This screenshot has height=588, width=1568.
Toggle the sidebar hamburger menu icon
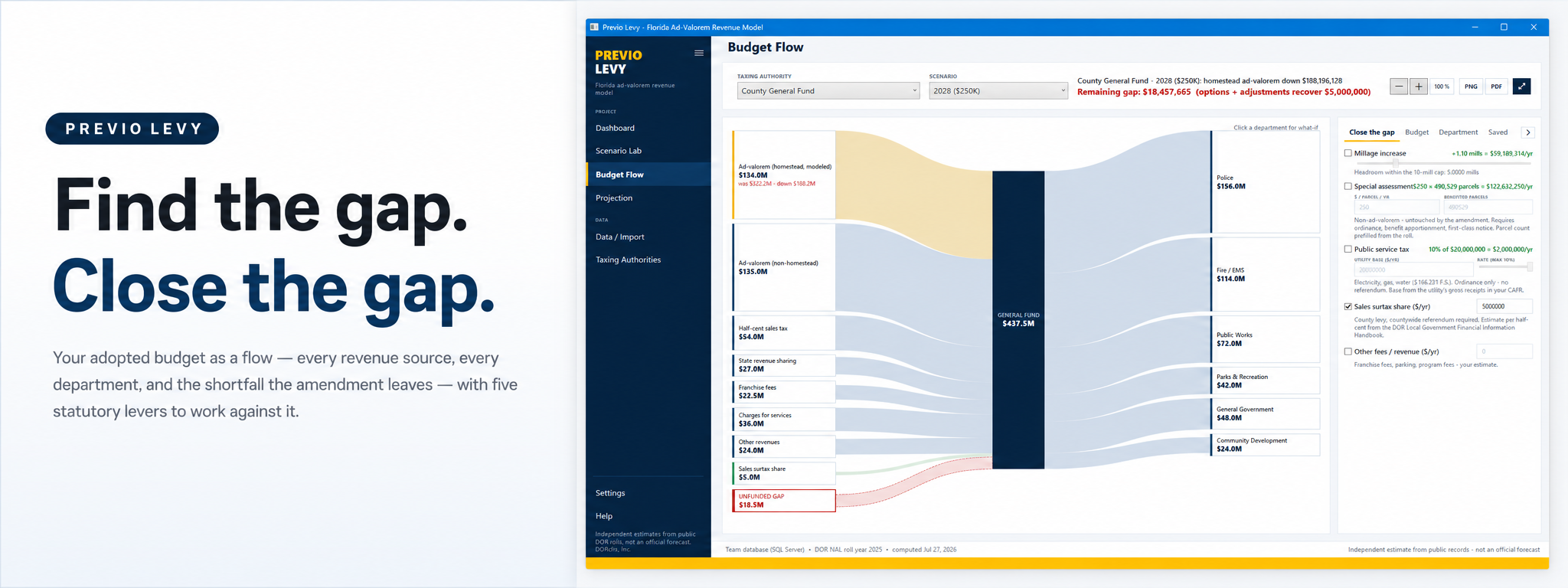[698, 53]
